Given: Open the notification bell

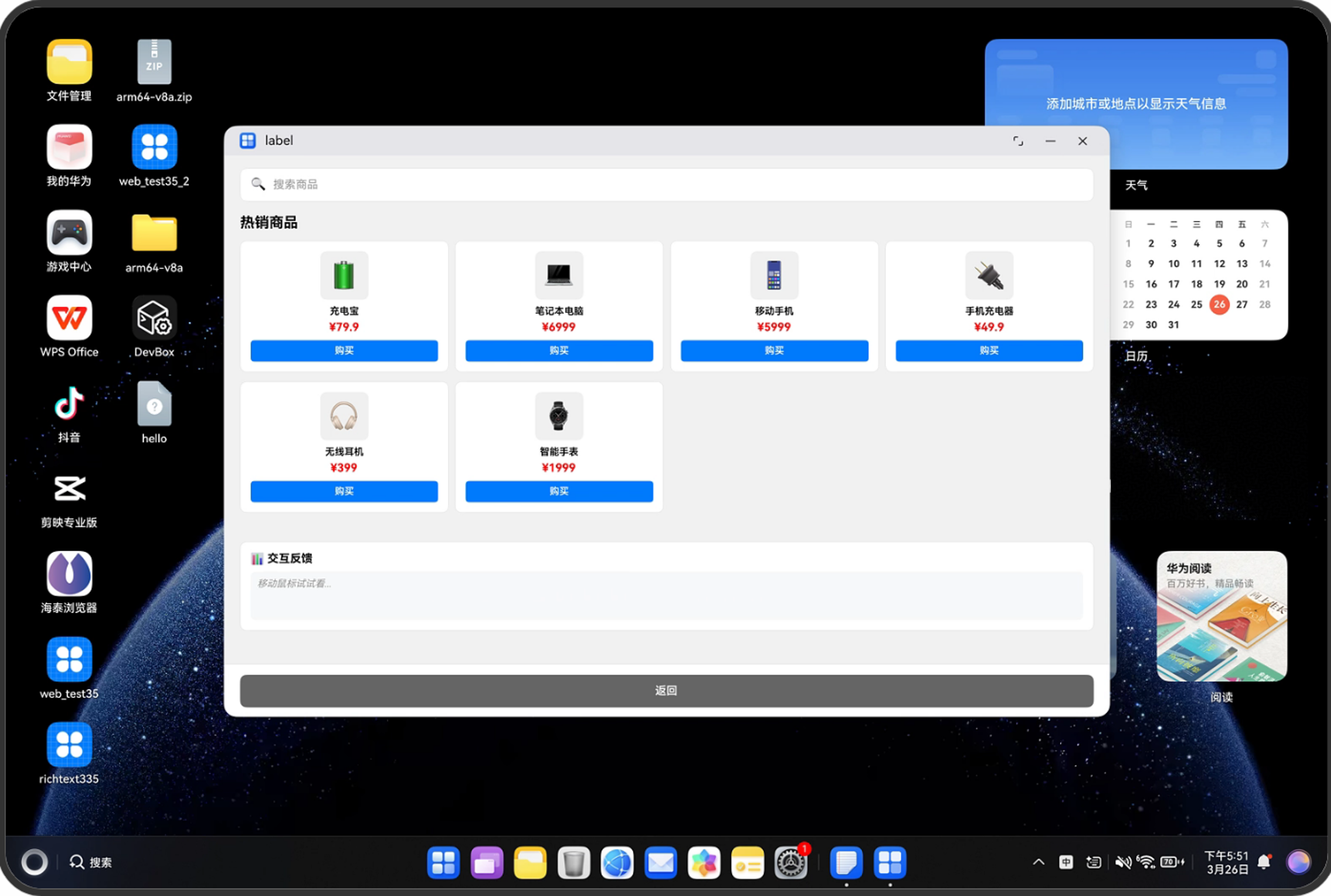Looking at the screenshot, I should coord(1264,862).
